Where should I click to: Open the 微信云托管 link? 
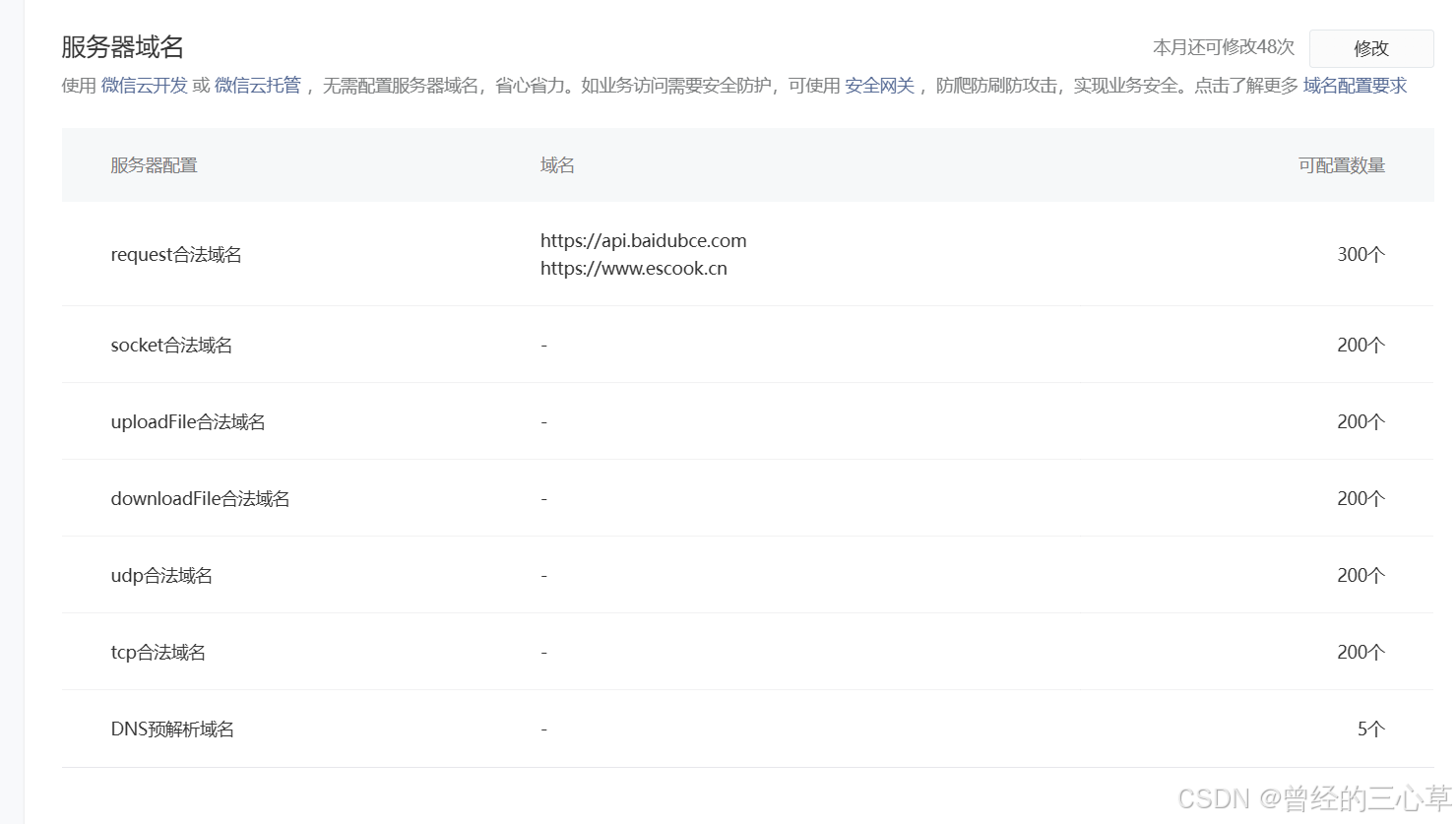(258, 86)
